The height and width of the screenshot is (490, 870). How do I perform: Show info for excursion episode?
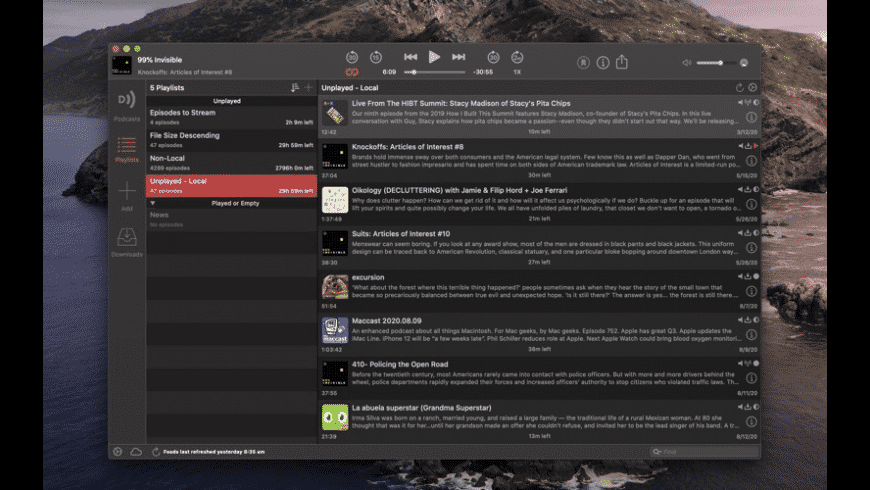coord(751,291)
